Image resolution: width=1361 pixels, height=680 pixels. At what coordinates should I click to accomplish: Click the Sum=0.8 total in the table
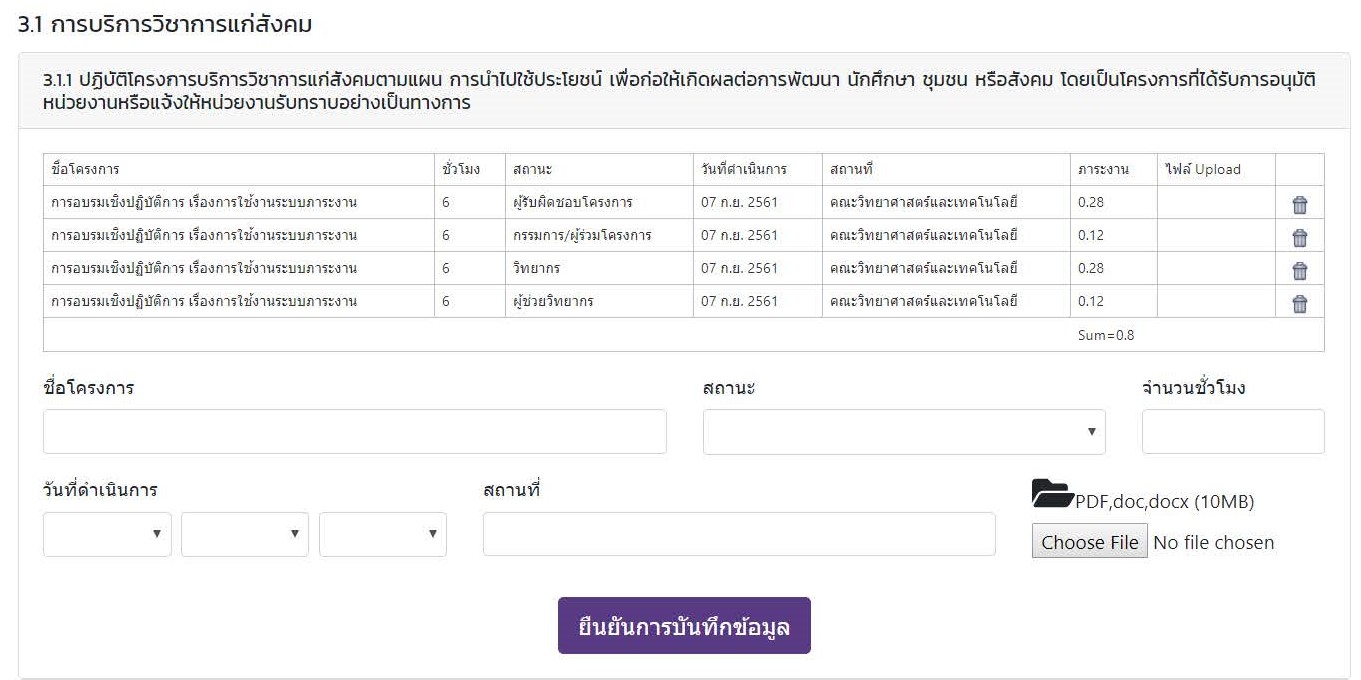pos(1105,336)
